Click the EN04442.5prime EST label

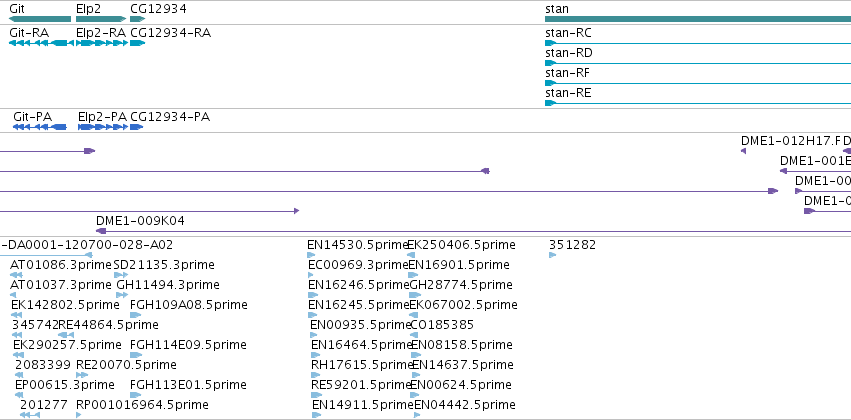pos(465,405)
